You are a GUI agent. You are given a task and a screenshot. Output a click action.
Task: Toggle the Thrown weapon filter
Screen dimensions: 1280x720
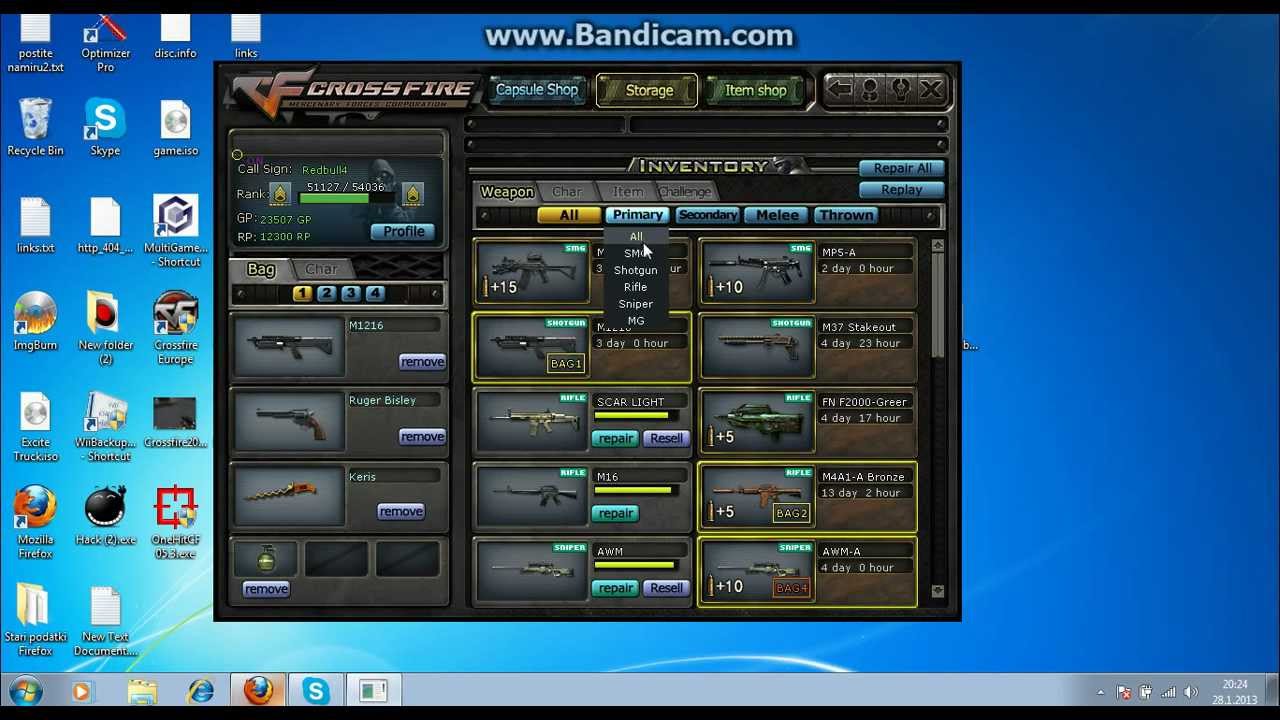[846, 215]
